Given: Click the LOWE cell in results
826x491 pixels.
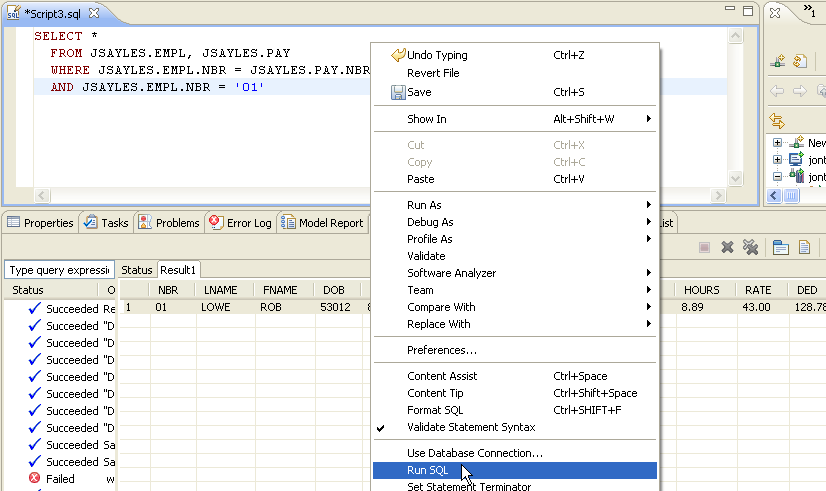Looking at the screenshot, I should click(215, 307).
